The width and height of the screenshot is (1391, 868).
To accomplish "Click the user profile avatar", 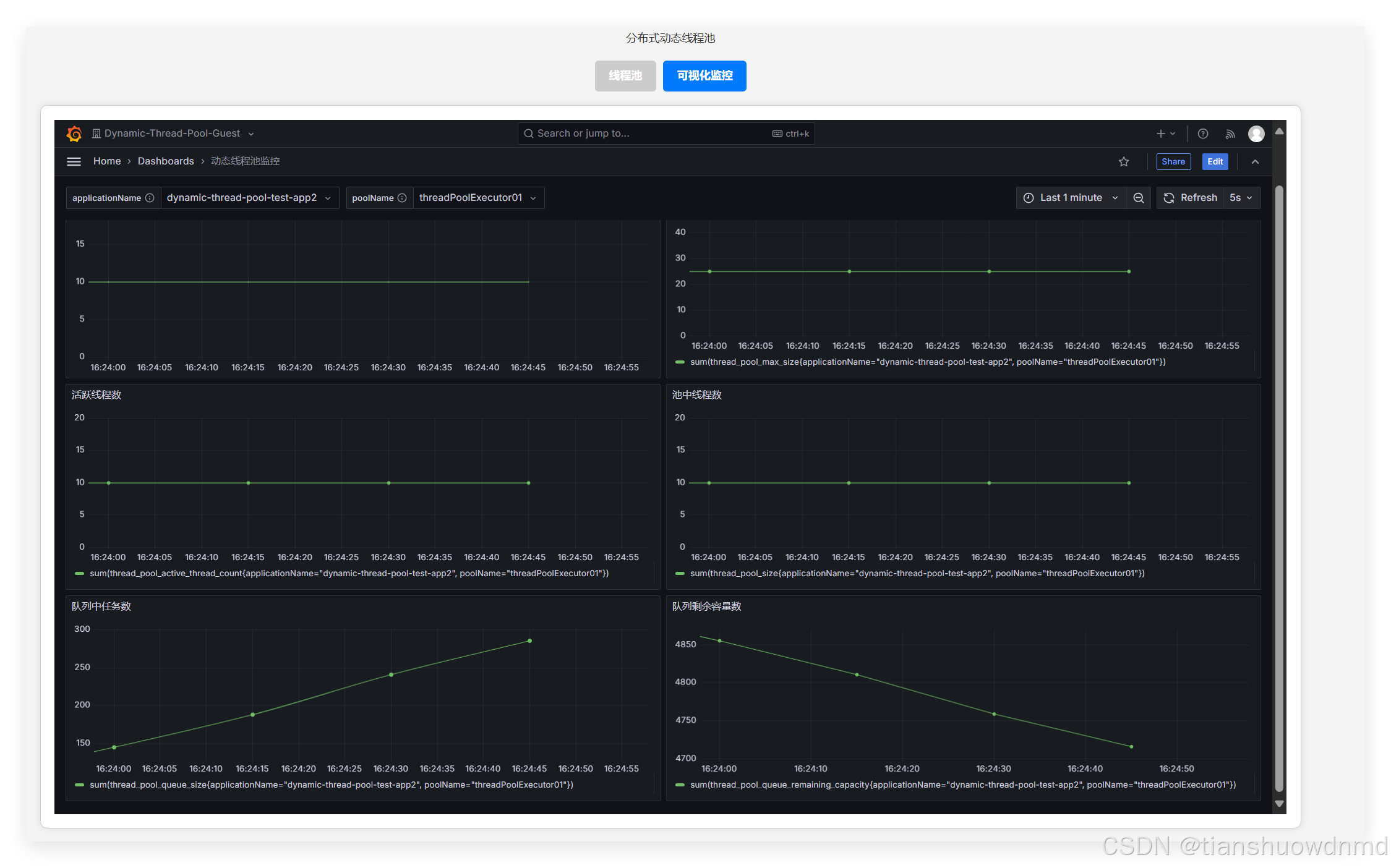I will 1256,134.
